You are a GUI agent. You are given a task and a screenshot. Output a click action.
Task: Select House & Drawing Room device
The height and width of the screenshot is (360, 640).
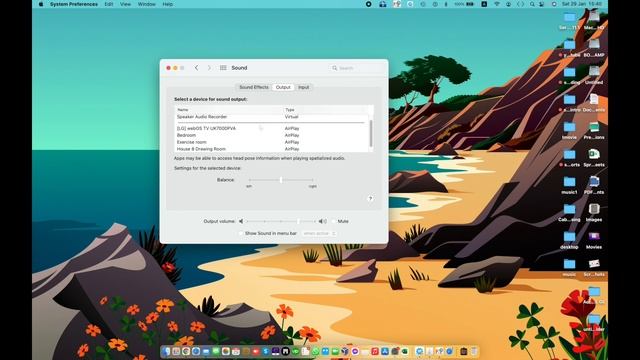tap(271, 149)
